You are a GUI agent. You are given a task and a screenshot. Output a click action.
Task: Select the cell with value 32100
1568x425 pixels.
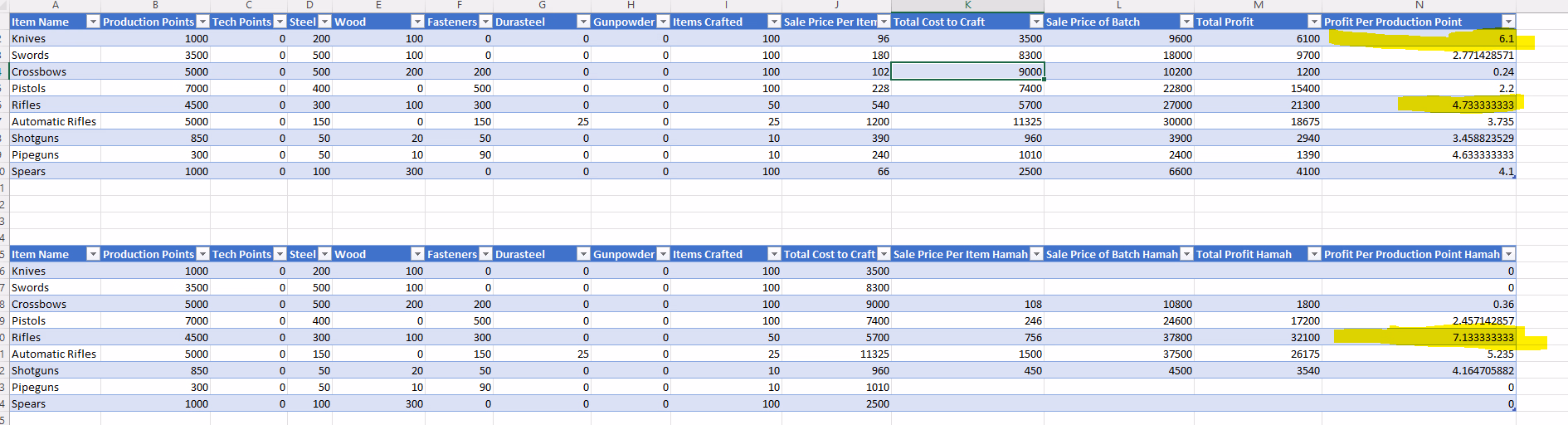(x=1258, y=337)
